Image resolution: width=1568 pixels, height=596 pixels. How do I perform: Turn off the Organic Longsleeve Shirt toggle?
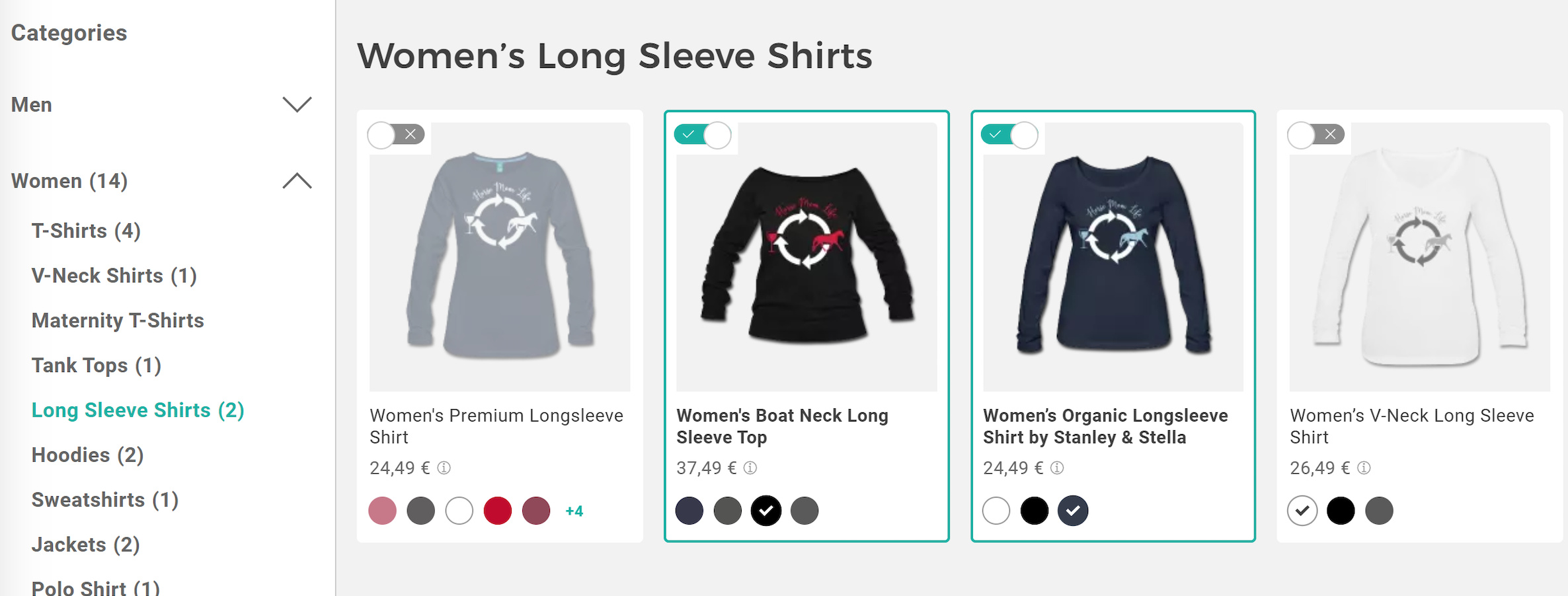(x=1009, y=135)
